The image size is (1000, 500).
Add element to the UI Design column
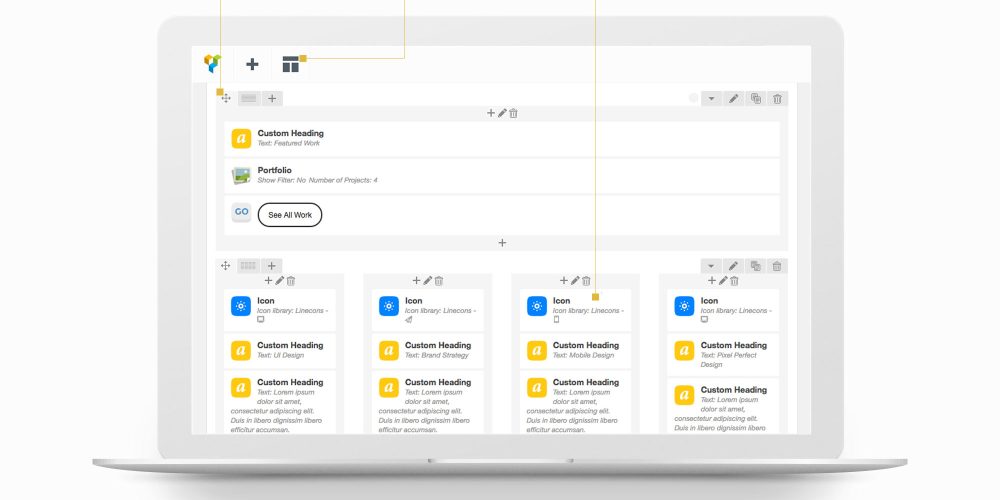(x=268, y=281)
